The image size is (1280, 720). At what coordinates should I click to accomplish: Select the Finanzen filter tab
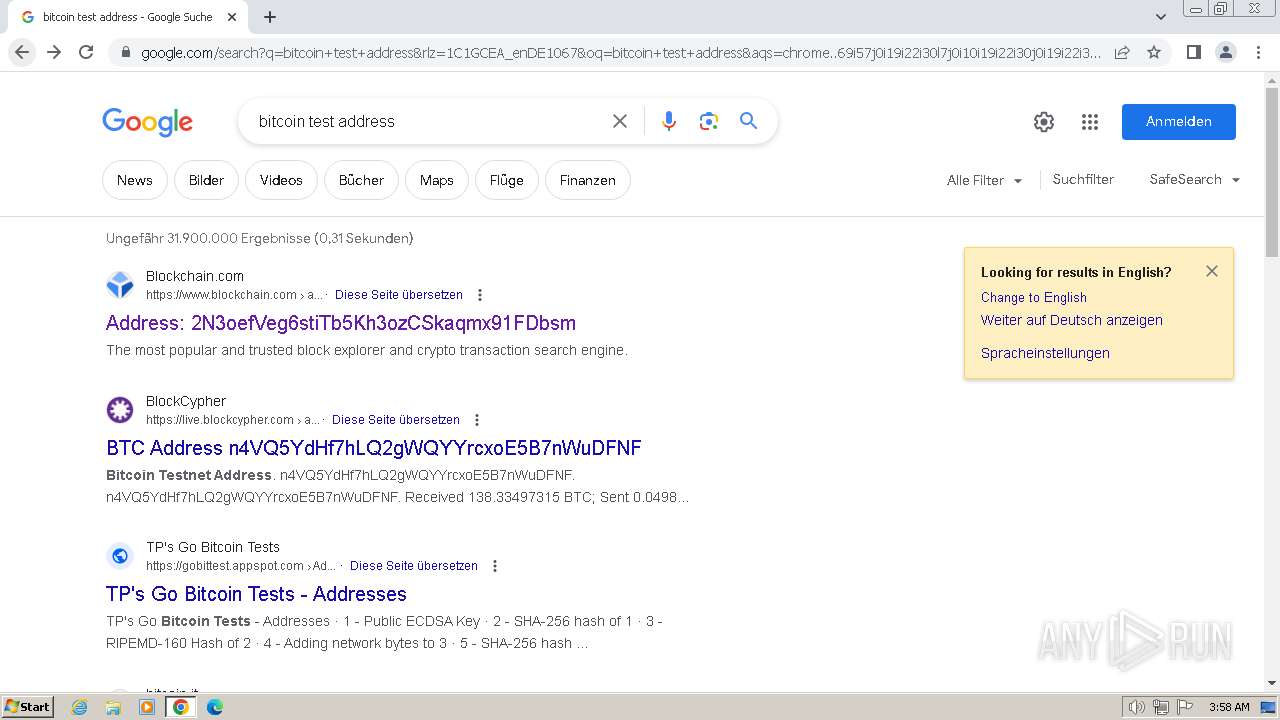(588, 180)
